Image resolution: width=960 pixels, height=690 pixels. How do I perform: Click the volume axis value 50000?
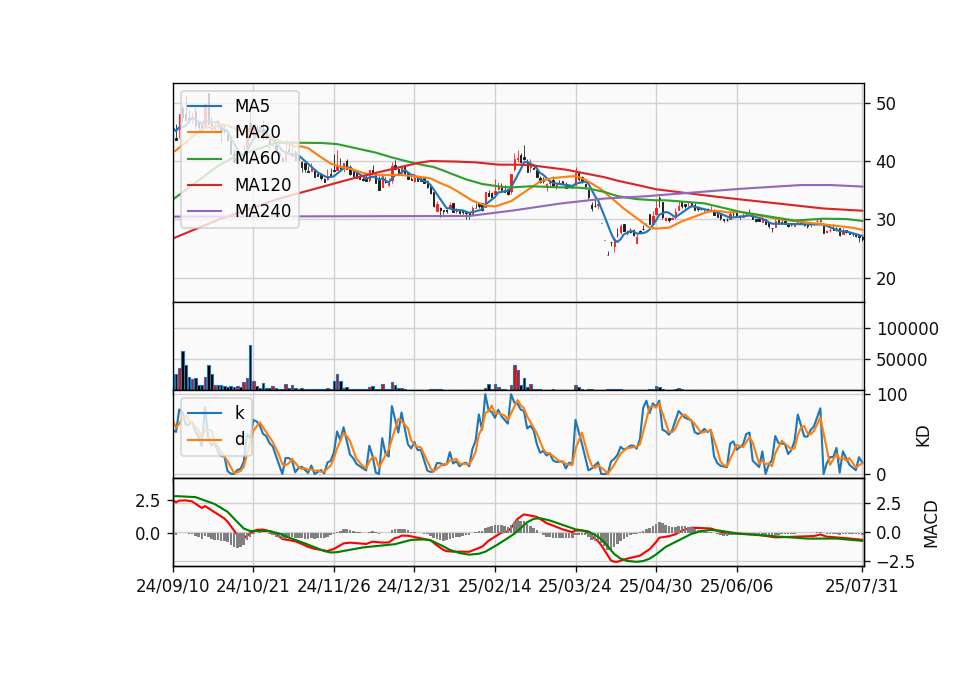pos(902,360)
